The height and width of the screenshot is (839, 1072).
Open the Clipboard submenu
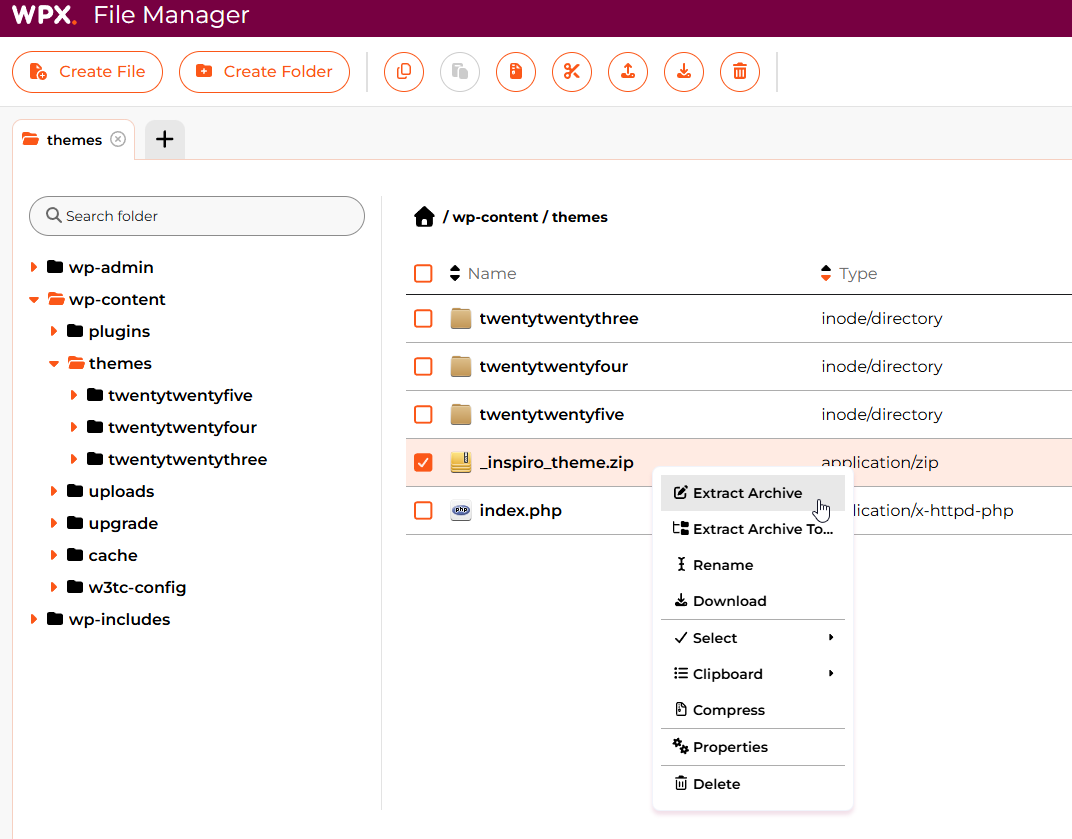click(753, 674)
